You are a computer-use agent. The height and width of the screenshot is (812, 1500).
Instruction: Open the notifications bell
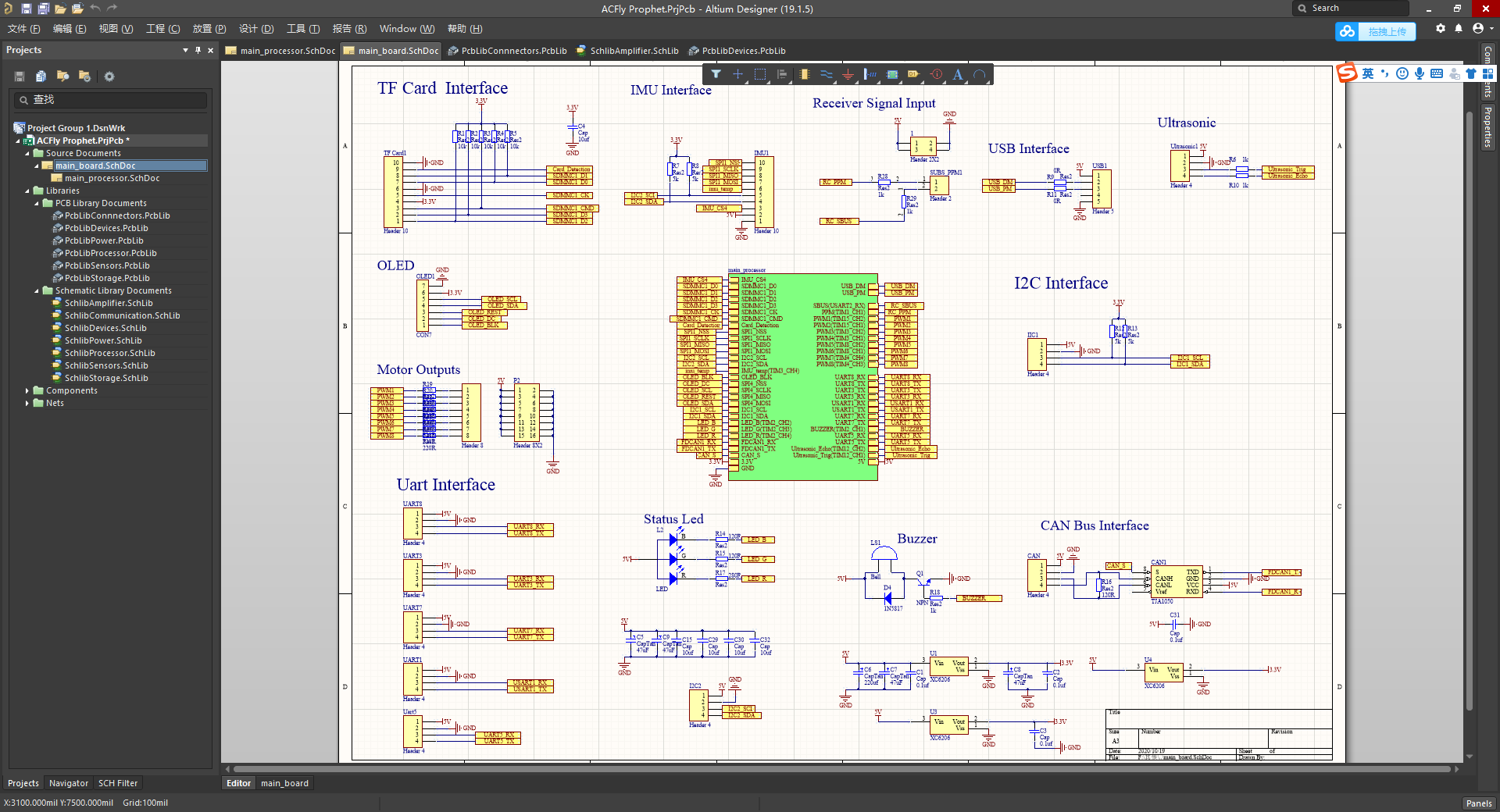tap(1459, 29)
